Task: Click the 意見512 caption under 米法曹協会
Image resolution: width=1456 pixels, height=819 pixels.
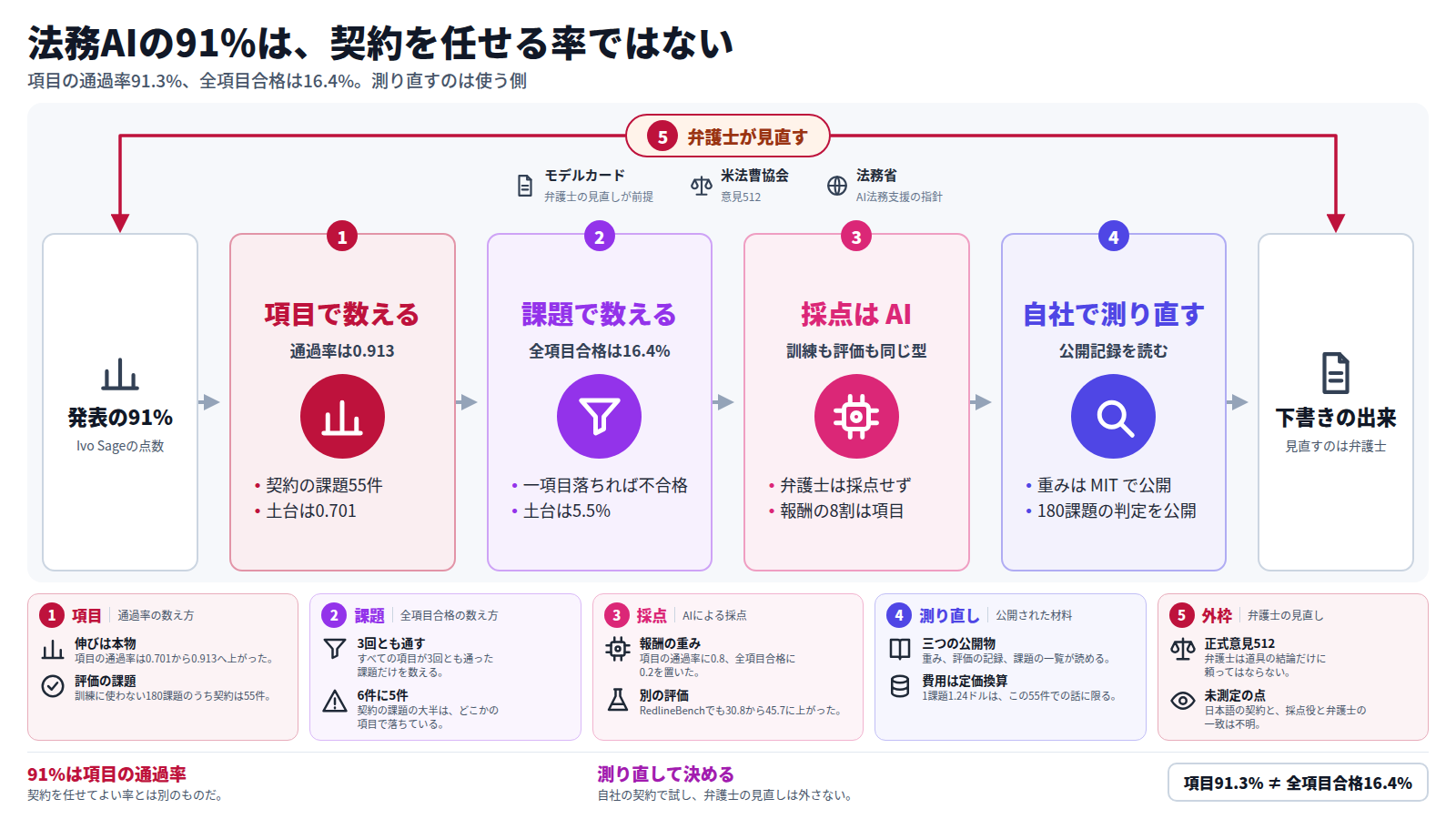Action: pos(741,197)
